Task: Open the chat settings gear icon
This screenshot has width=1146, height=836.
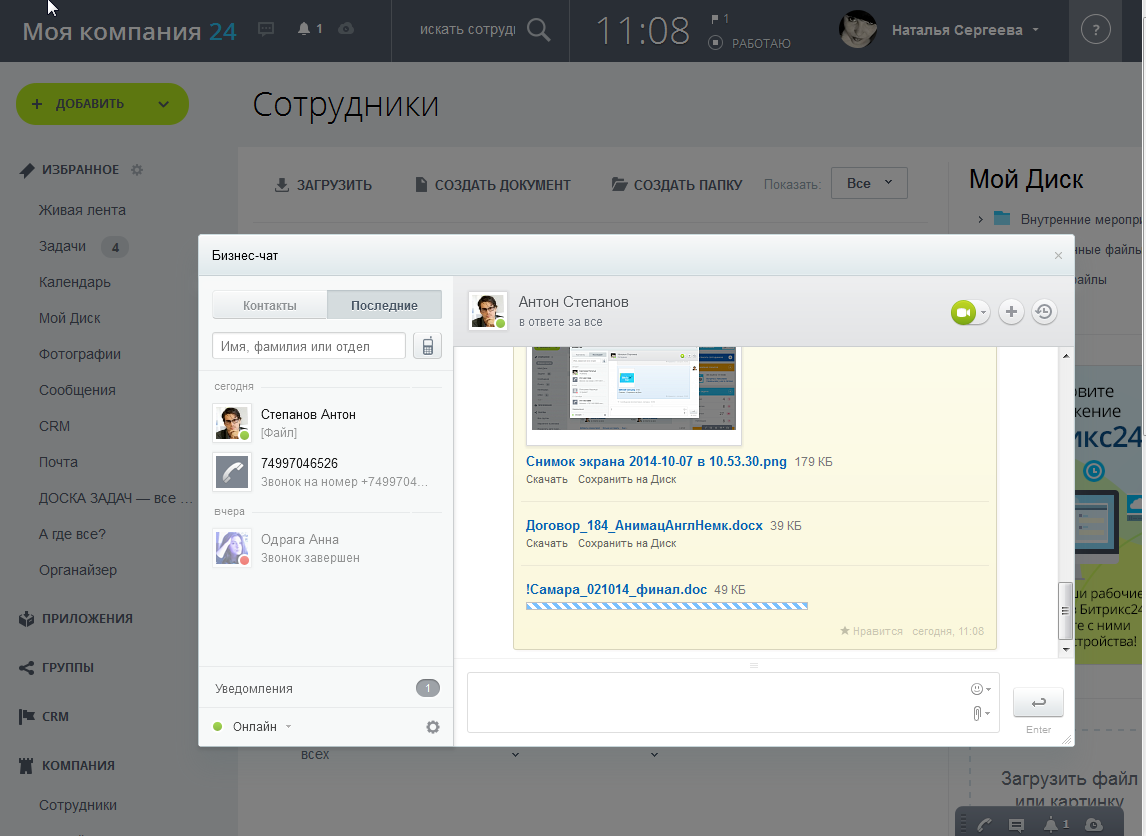Action: coord(433,726)
